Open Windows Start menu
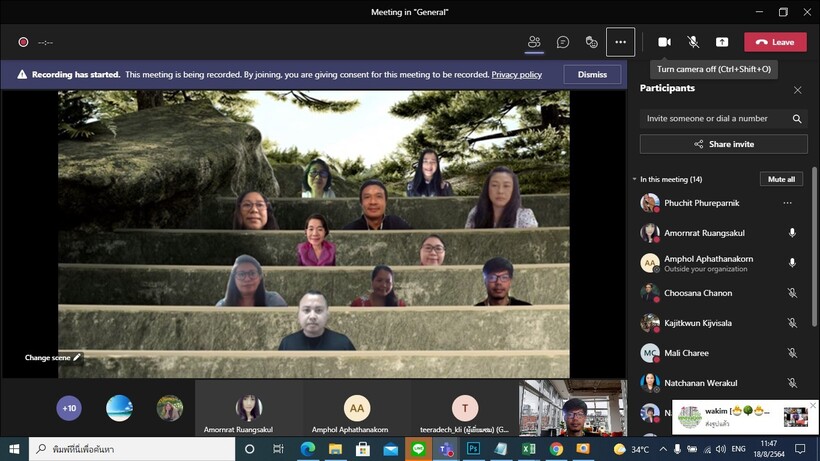 [x=14, y=449]
